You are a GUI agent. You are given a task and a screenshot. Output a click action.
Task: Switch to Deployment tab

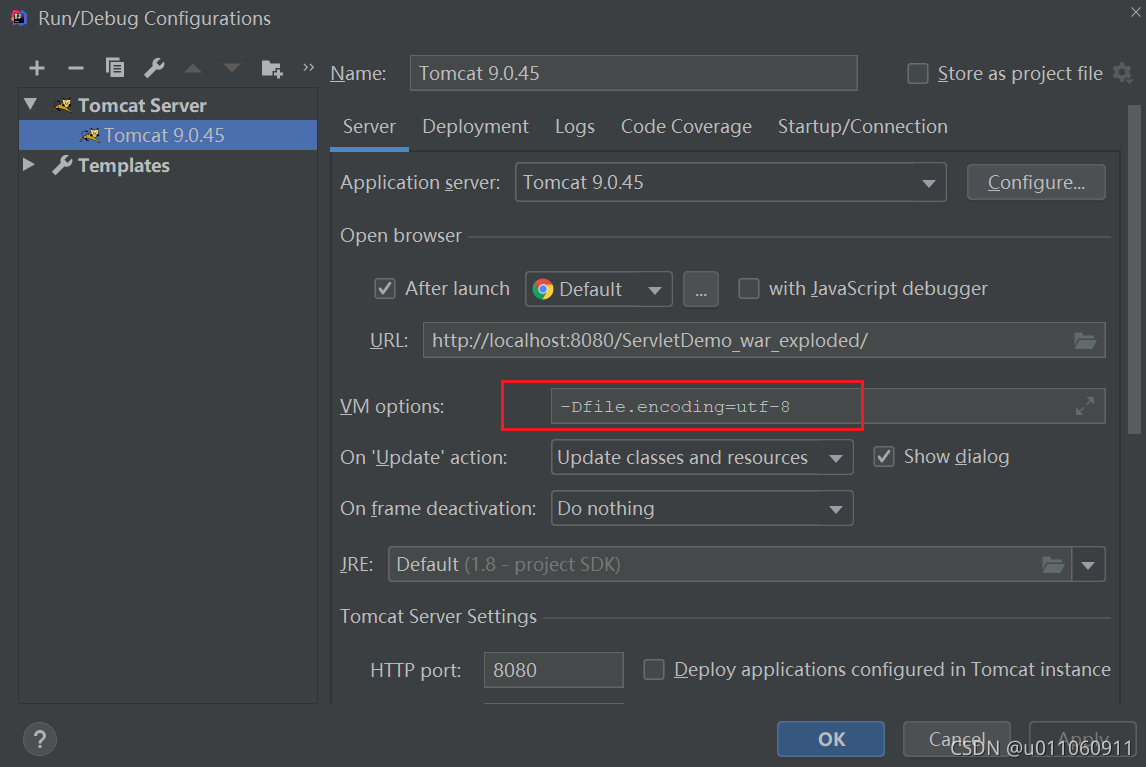click(475, 126)
